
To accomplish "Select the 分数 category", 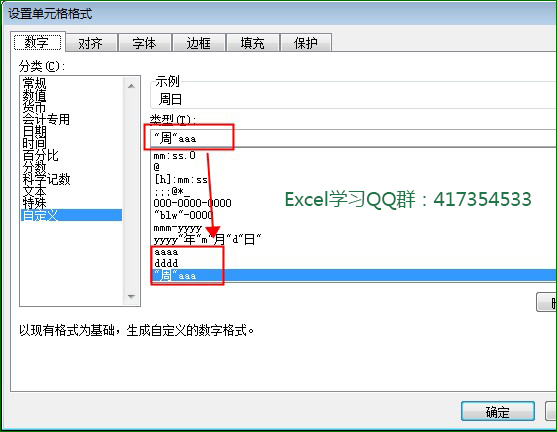I will coord(71,167).
